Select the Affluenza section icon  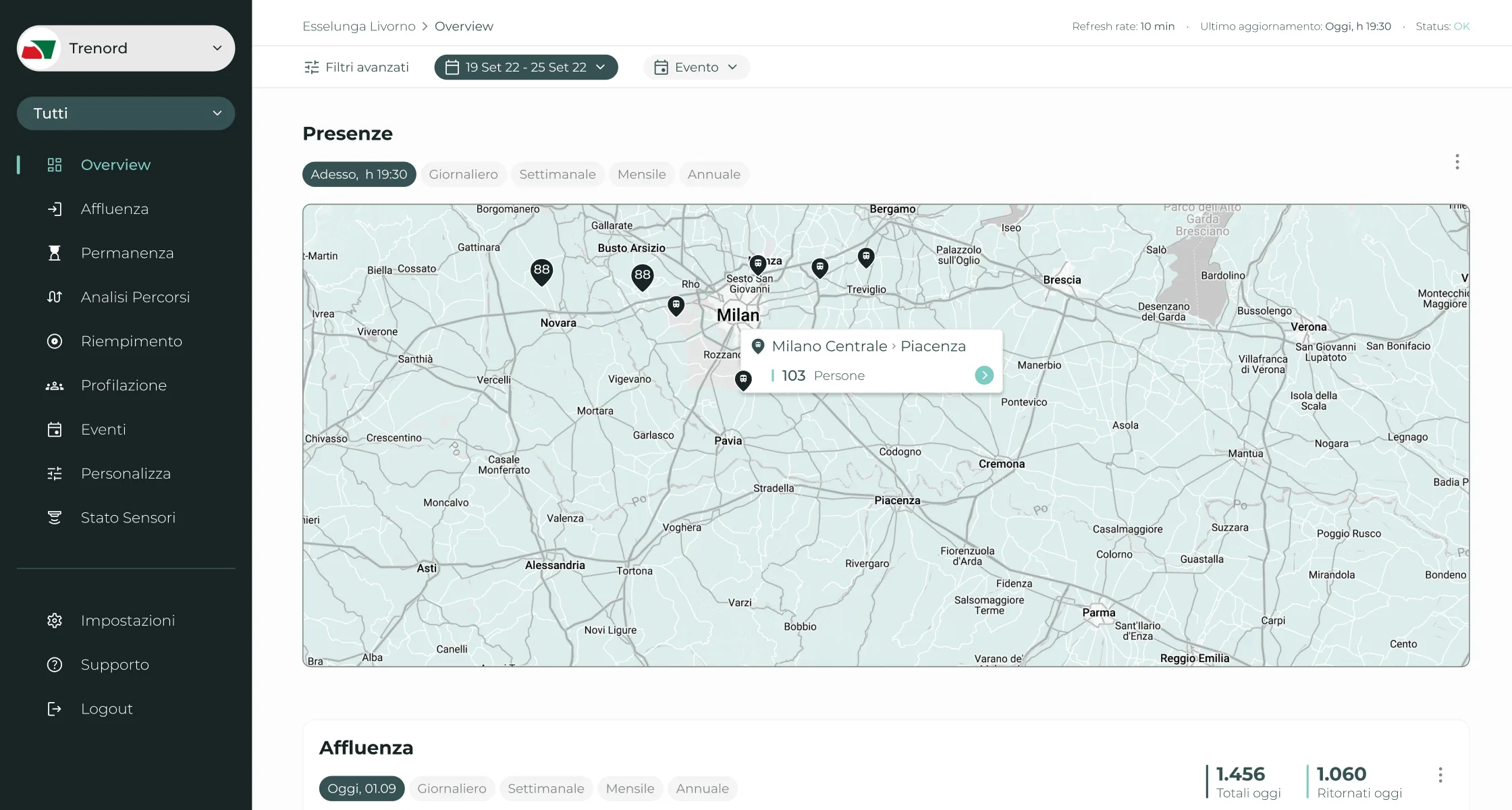click(54, 209)
